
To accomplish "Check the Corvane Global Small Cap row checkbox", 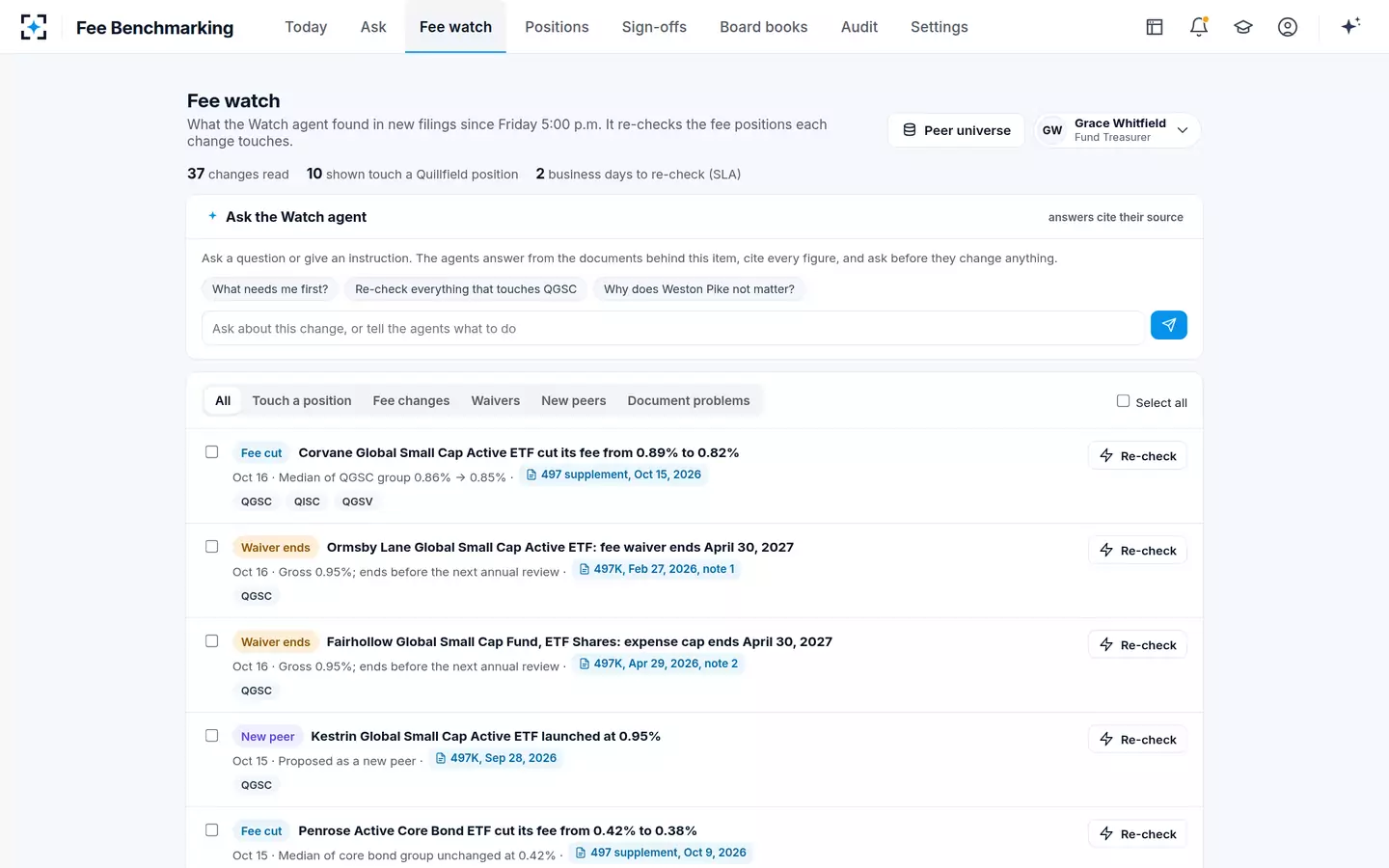I will pos(212,452).
